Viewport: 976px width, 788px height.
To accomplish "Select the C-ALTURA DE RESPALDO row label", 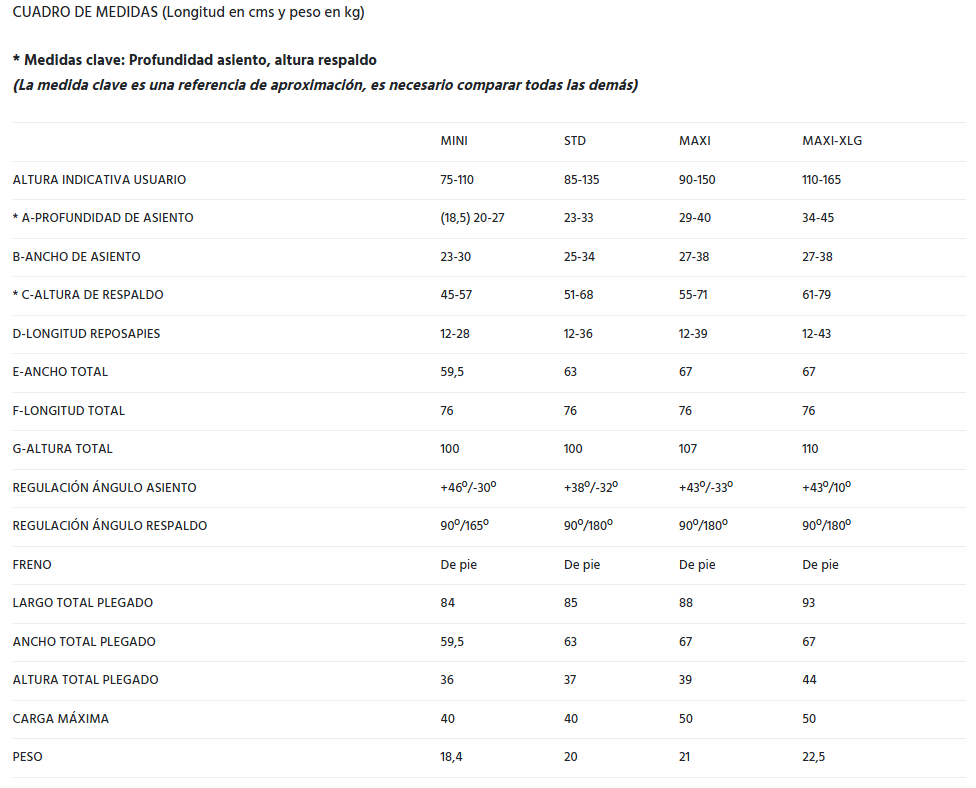I will pos(88,295).
